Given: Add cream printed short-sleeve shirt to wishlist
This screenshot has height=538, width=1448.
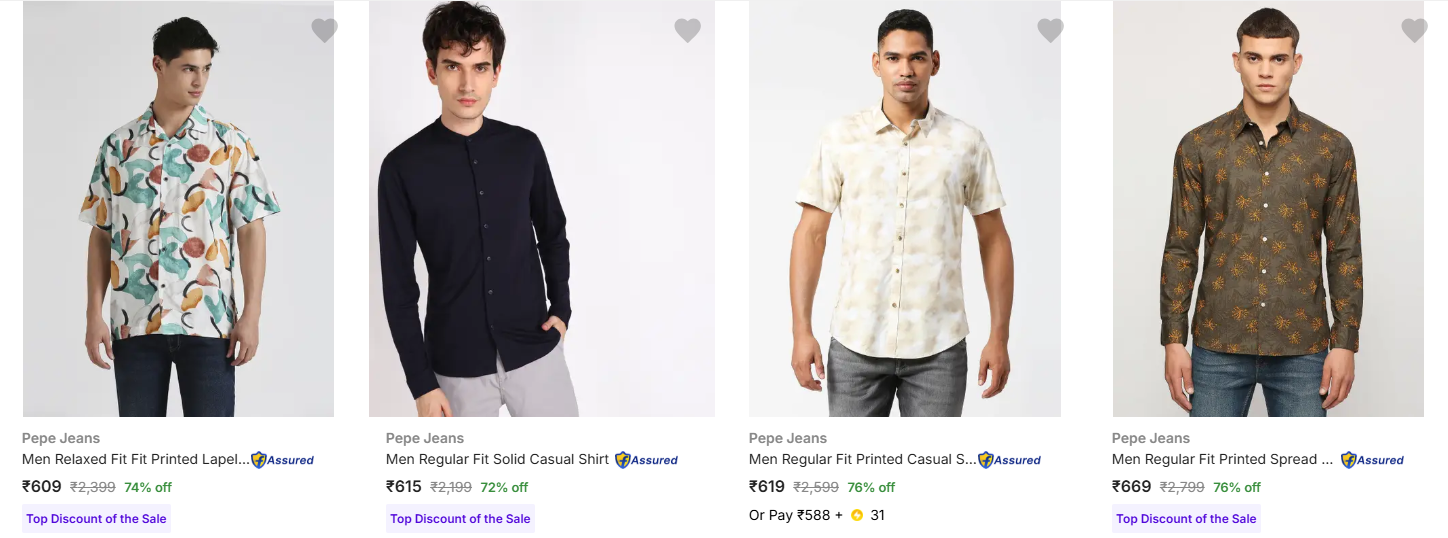Looking at the screenshot, I should (1050, 31).
